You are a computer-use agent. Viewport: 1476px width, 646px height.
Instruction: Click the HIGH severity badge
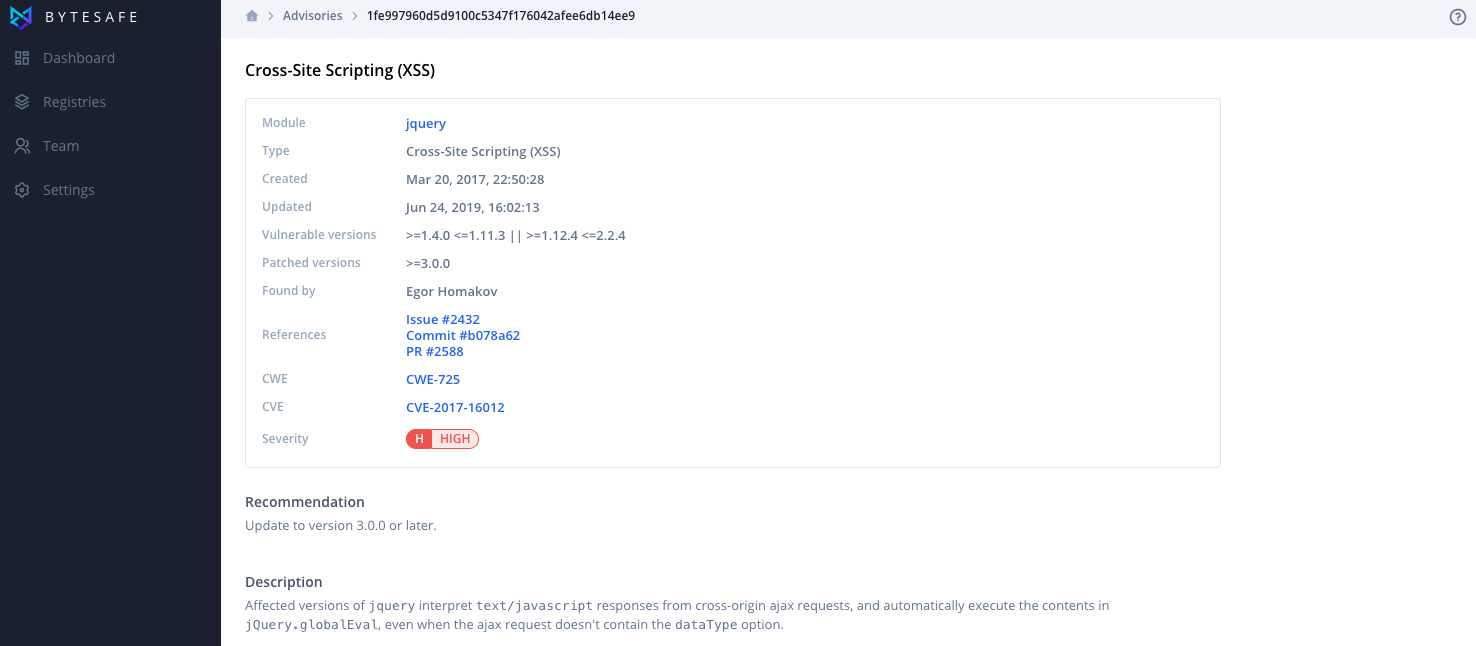tap(442, 439)
